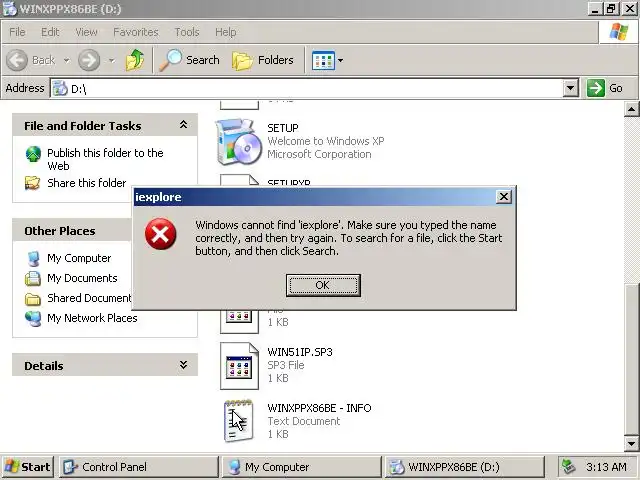This screenshot has width=640, height=480.
Task: Click the My Computer sidebar icon
Action: [33, 259]
